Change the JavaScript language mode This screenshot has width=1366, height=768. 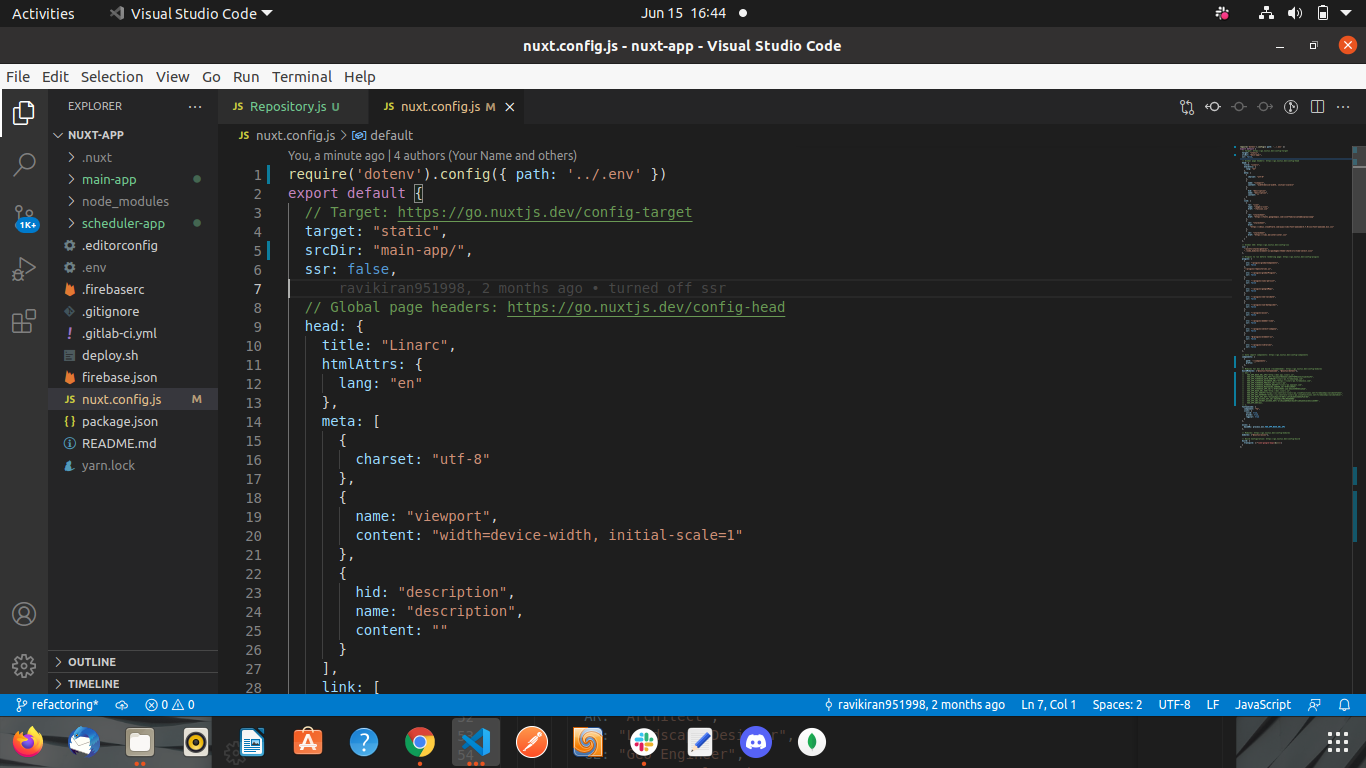pos(1263,705)
